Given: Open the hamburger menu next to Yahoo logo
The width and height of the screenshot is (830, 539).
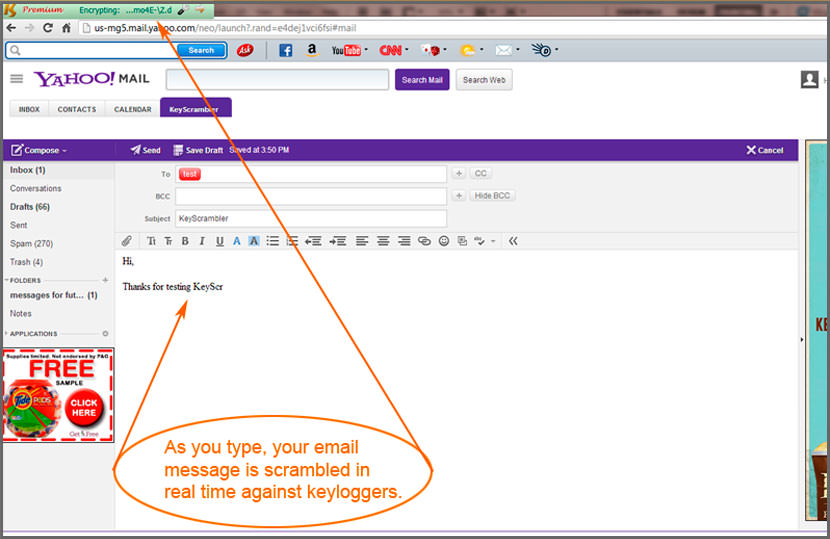Looking at the screenshot, I should 16,78.
